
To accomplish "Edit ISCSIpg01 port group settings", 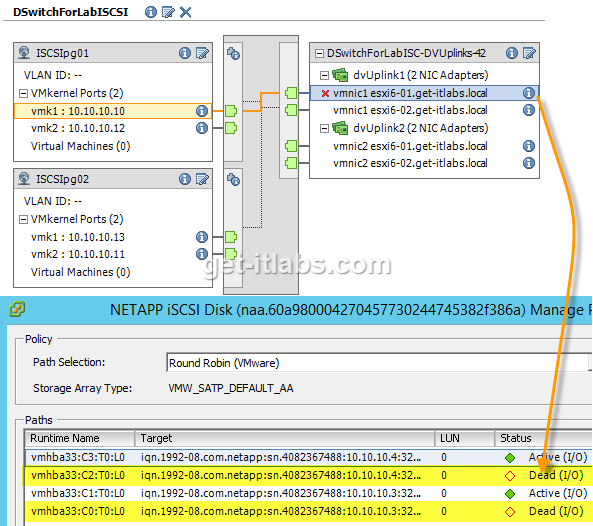I will [202, 53].
